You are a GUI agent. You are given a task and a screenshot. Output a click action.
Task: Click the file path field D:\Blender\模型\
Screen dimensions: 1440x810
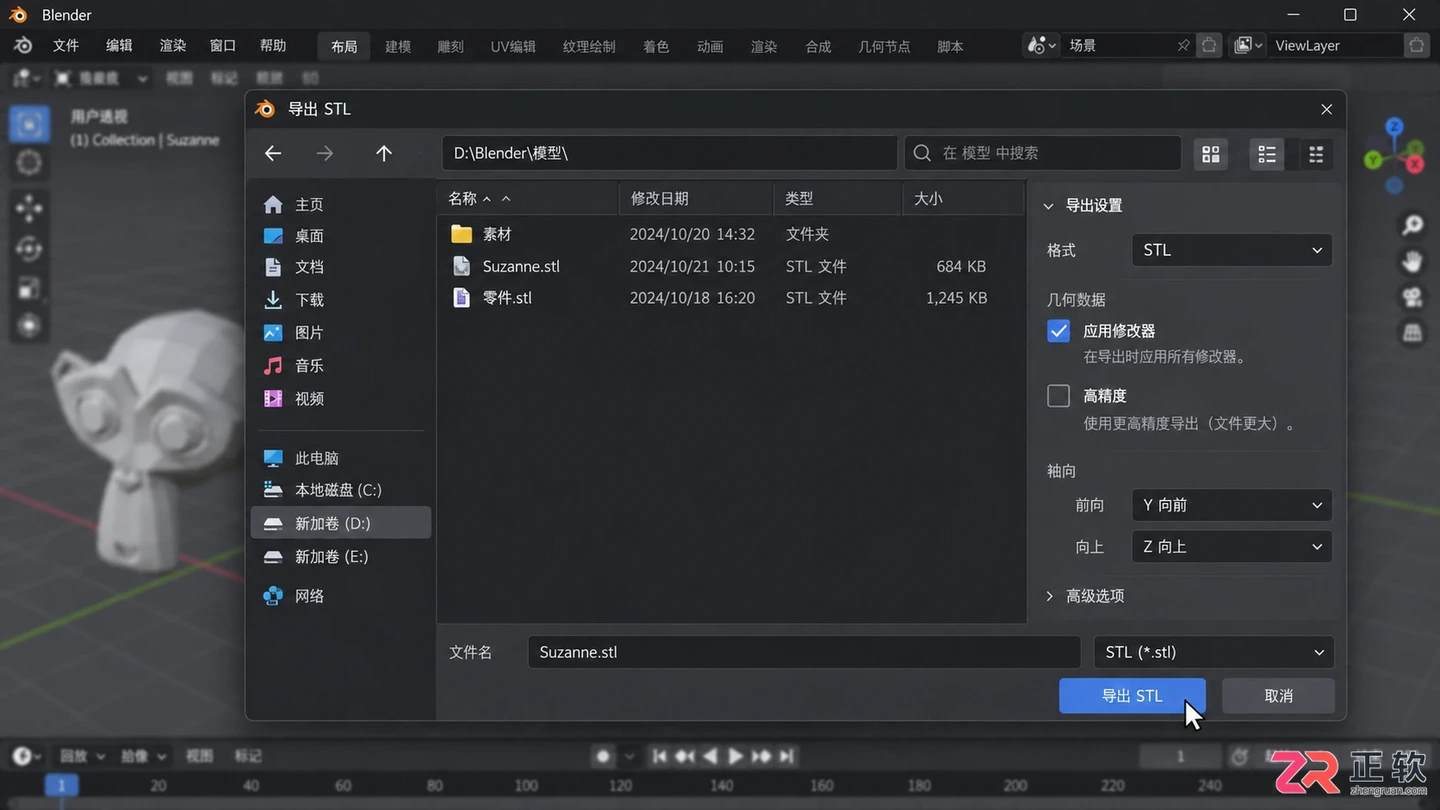pos(670,153)
